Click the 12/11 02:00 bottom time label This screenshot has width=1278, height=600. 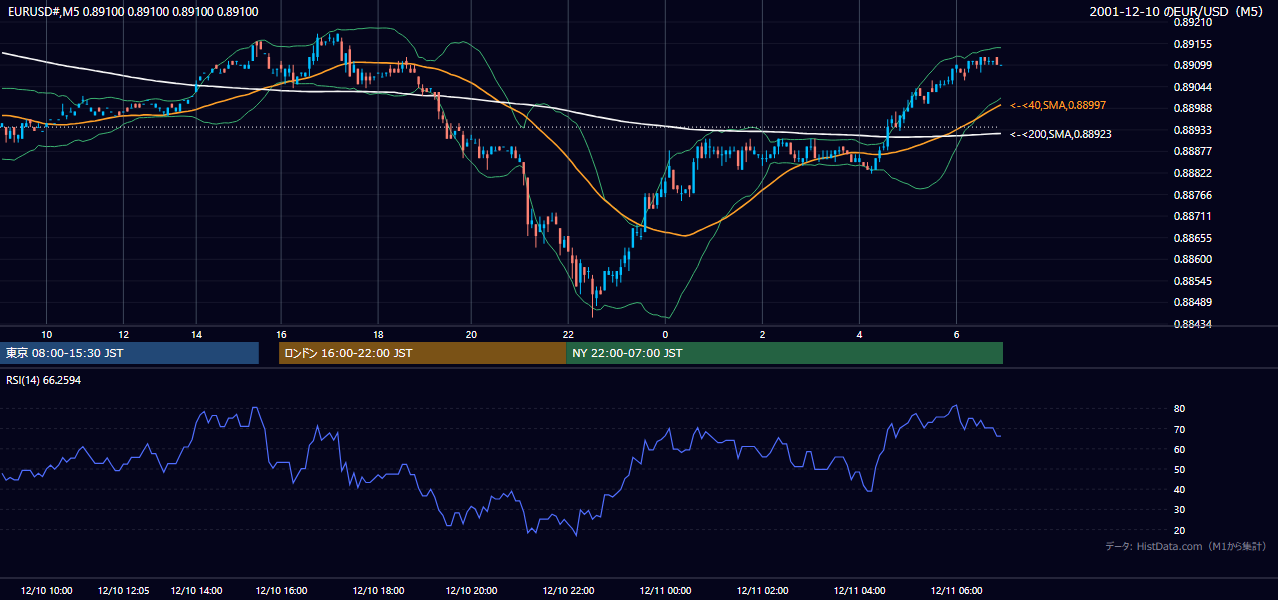[762, 591]
